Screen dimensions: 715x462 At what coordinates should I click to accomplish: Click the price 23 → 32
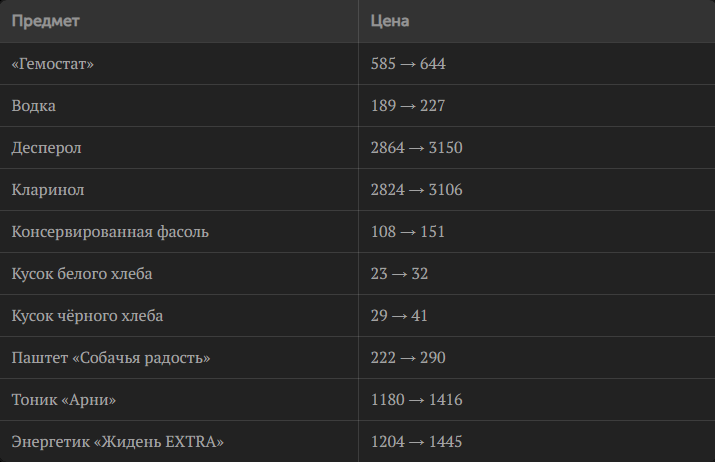tap(399, 274)
